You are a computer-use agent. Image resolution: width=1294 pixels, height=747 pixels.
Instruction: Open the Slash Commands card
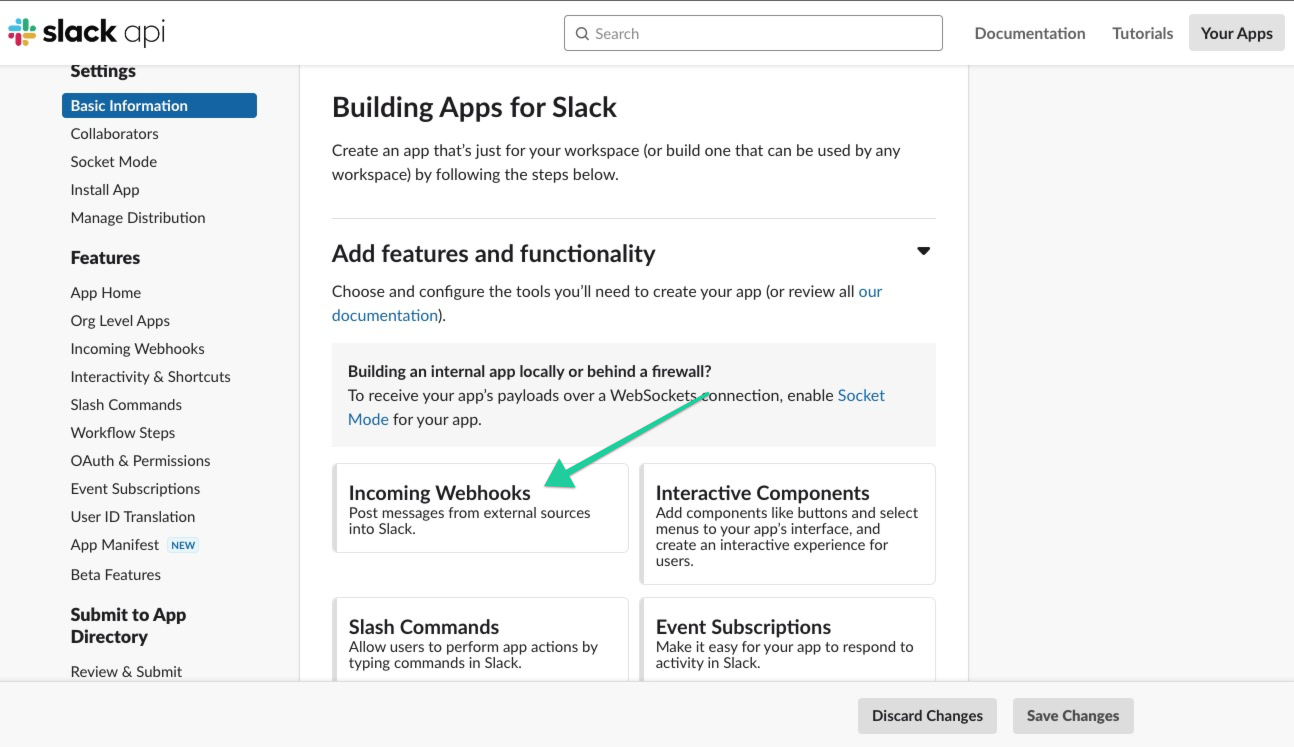481,640
